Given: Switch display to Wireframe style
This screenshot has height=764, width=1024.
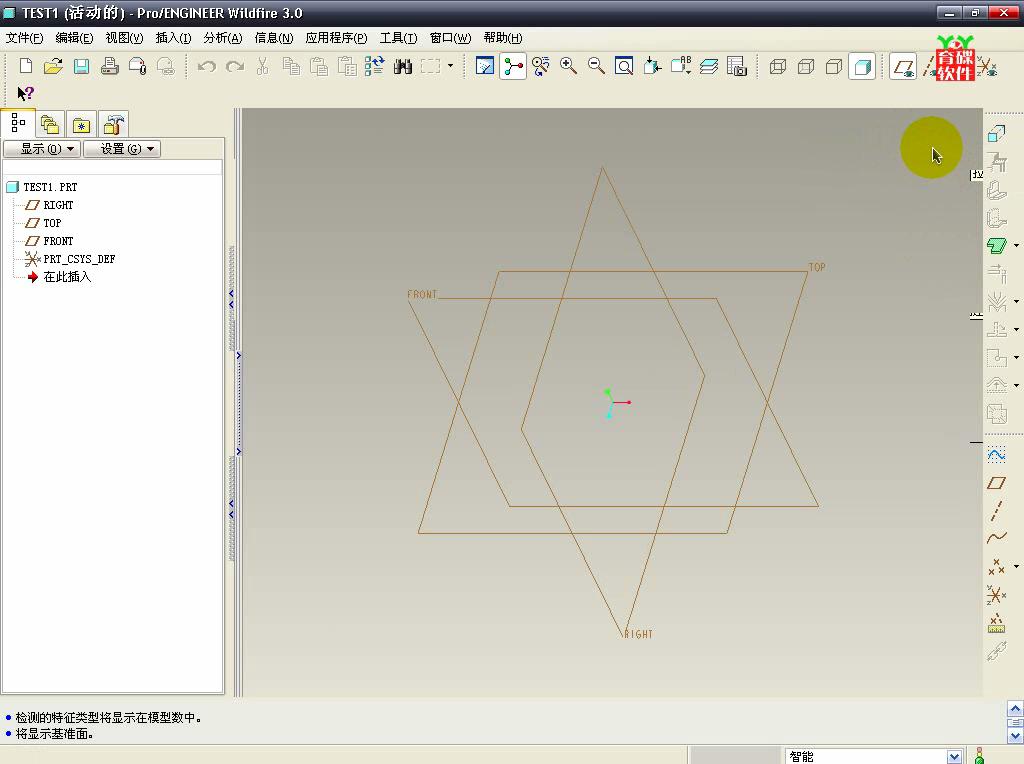Looking at the screenshot, I should [x=778, y=66].
